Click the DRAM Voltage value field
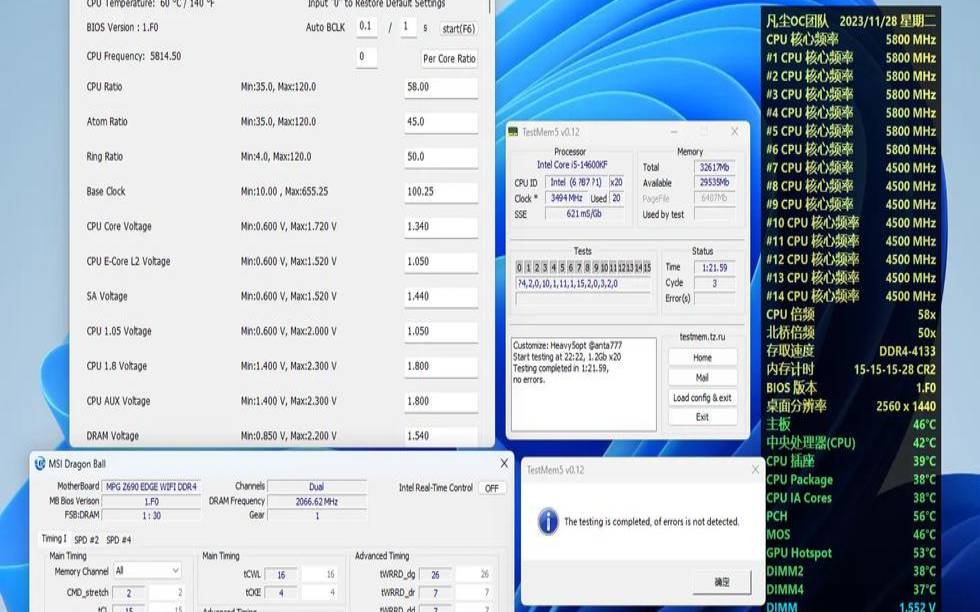This screenshot has height=612, width=980. (440, 436)
